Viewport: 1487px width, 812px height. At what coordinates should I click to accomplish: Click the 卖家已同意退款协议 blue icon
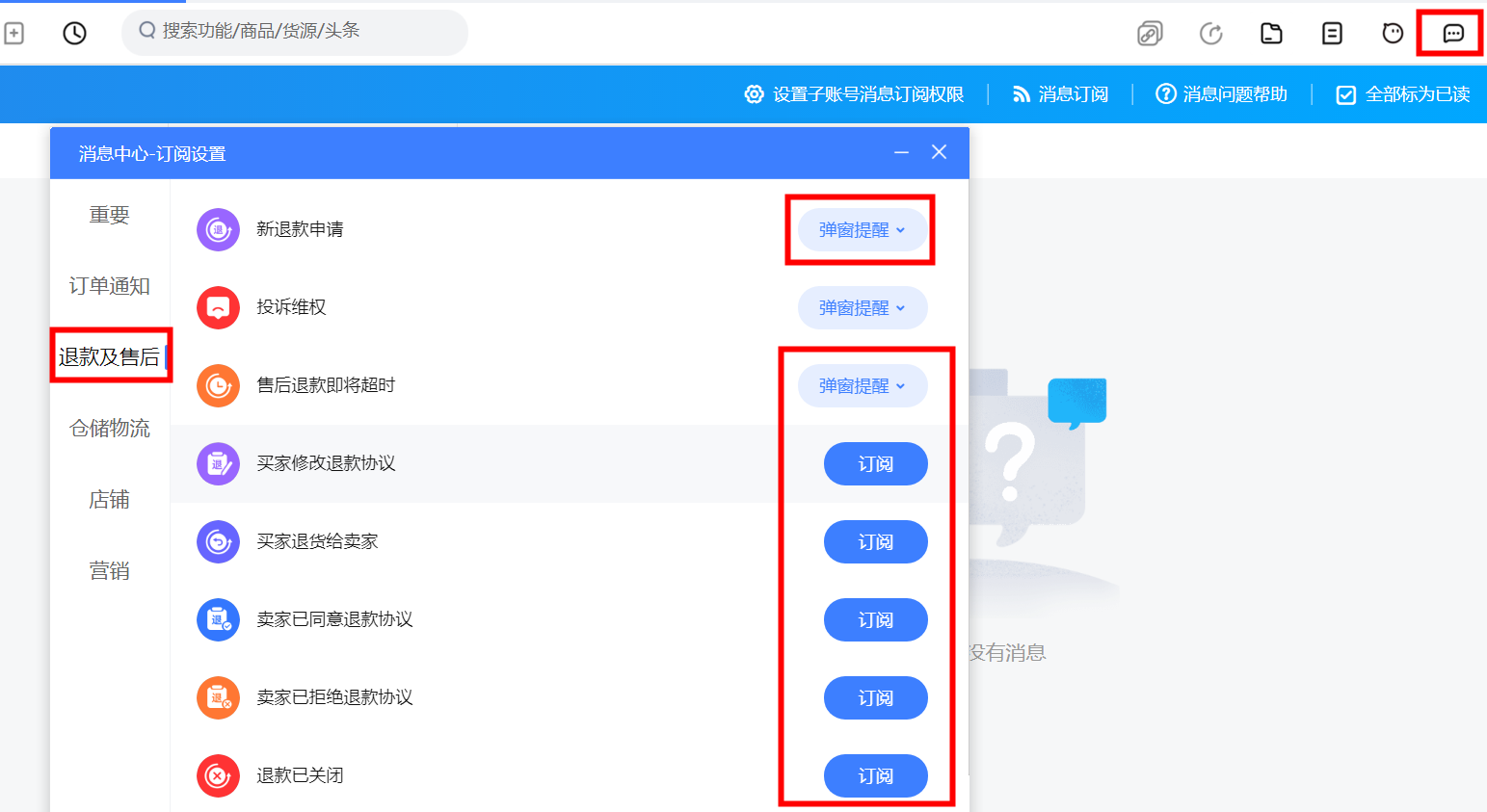click(218, 619)
